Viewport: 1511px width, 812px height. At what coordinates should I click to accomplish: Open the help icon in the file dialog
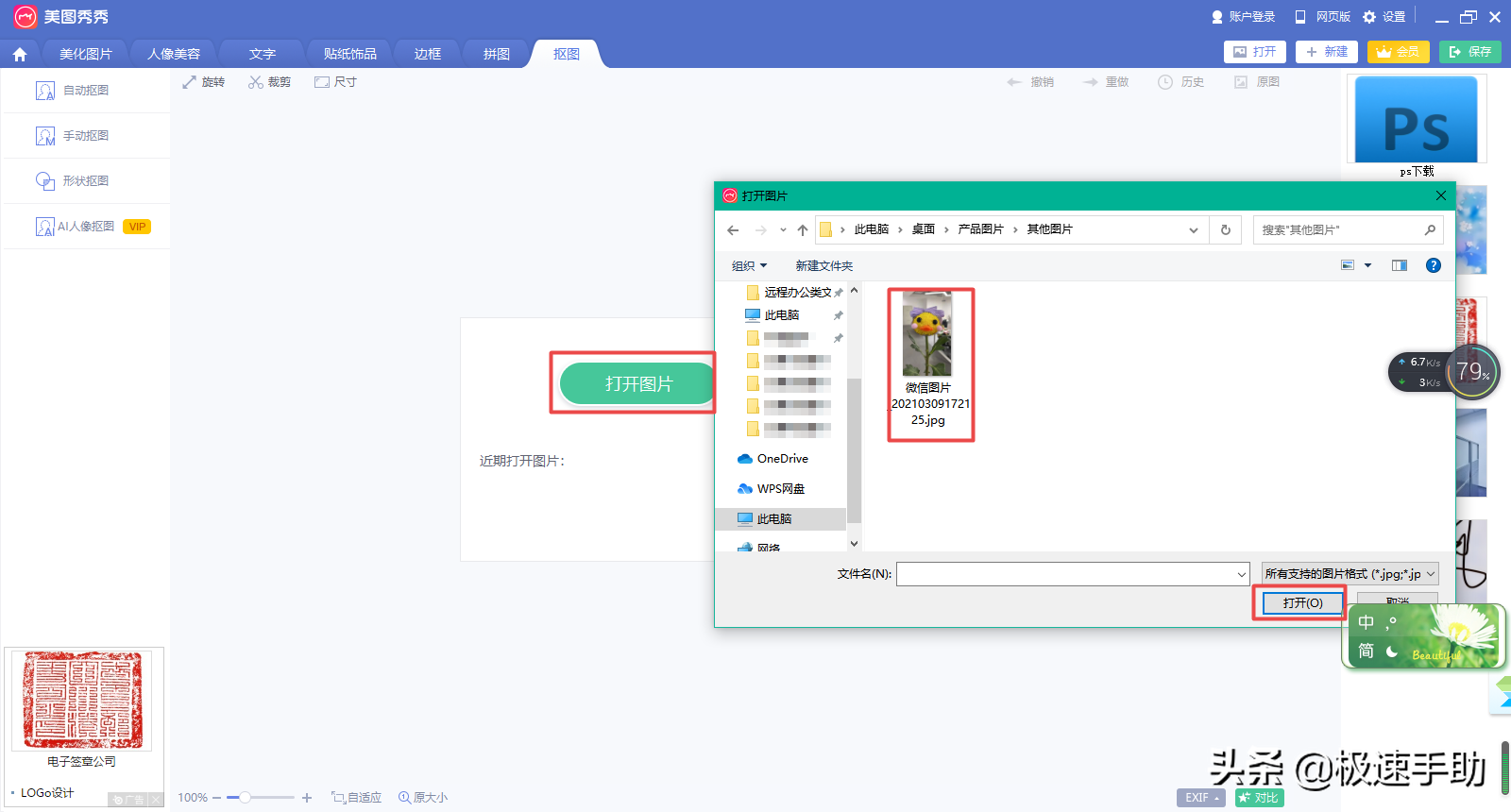pyautogui.click(x=1433, y=265)
